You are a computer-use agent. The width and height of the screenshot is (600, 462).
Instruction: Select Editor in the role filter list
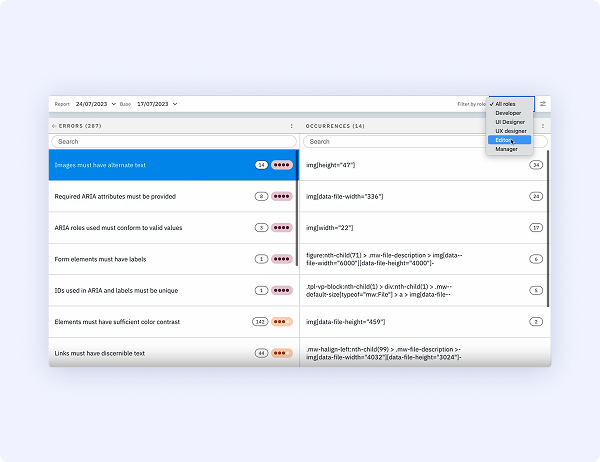[x=504, y=140]
